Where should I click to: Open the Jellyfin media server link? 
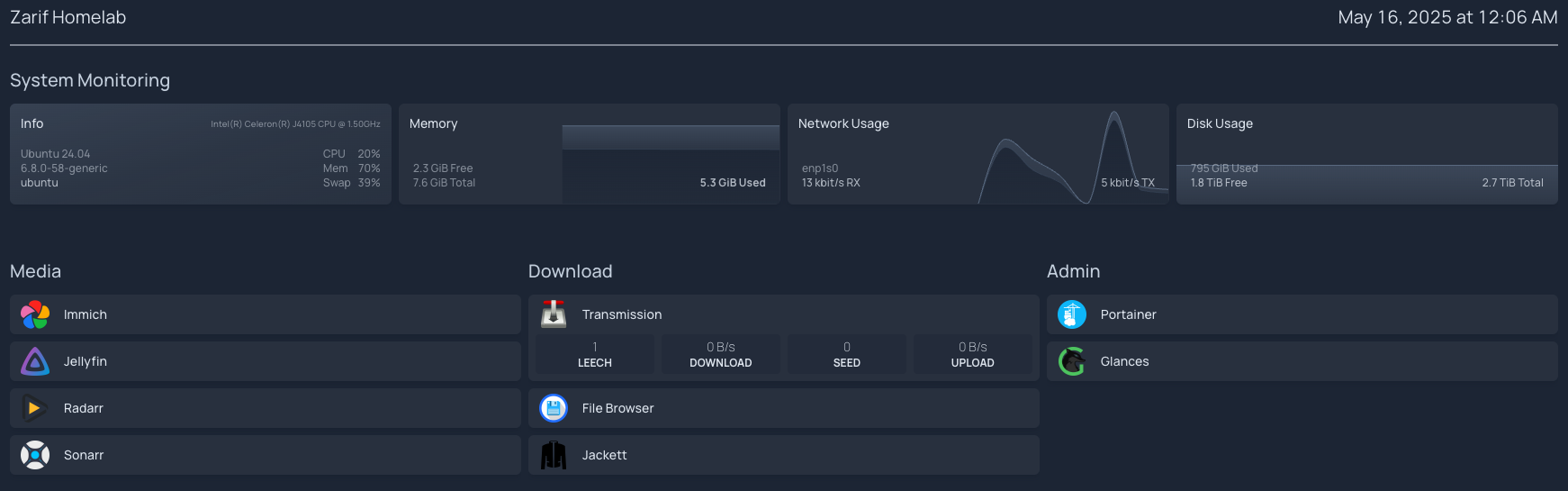click(x=86, y=361)
